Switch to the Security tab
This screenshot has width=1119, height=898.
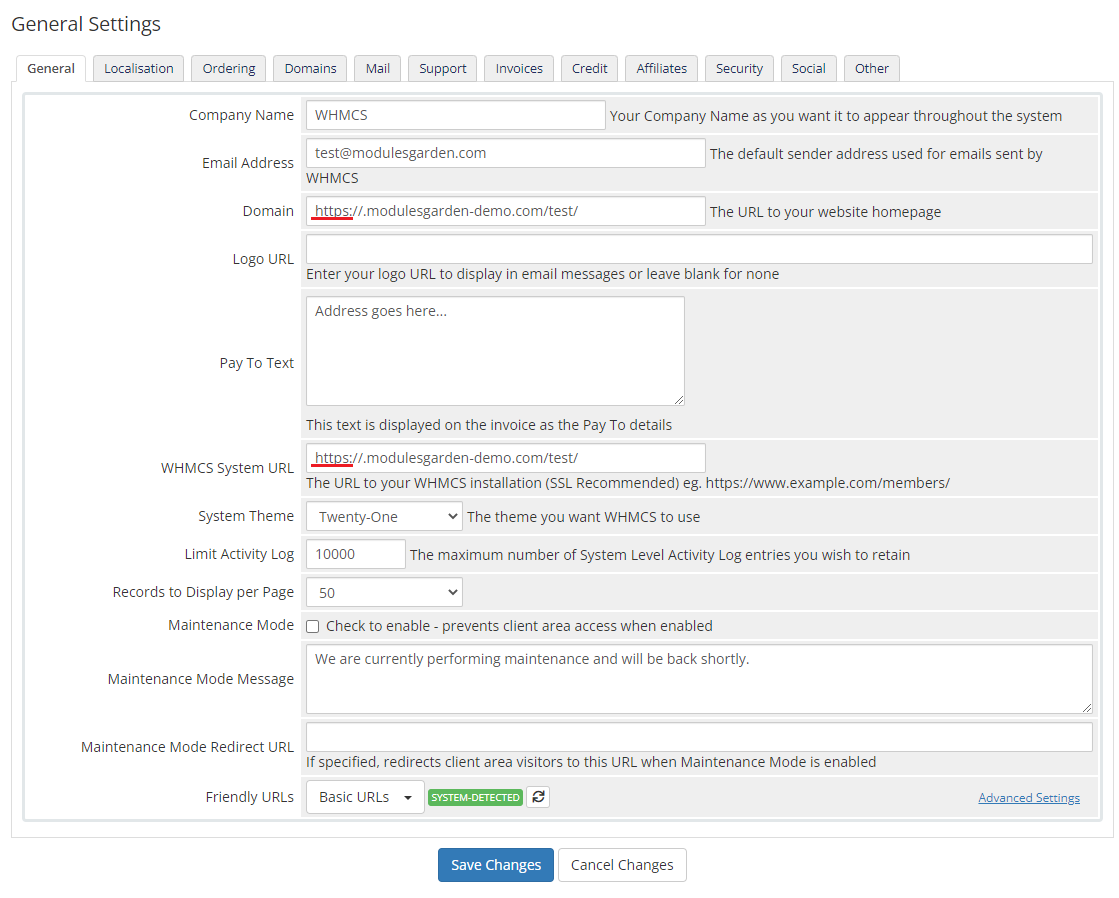739,69
